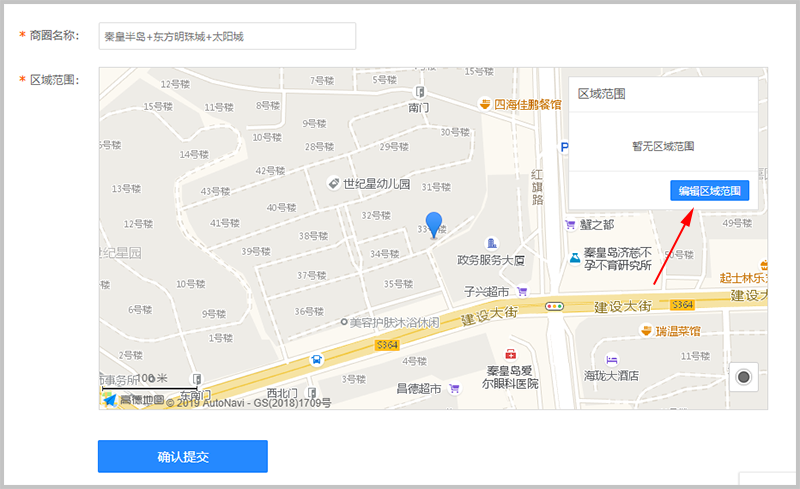Click the 西北门 gate icon
This screenshot has width=800, height=489.
click(x=312, y=393)
